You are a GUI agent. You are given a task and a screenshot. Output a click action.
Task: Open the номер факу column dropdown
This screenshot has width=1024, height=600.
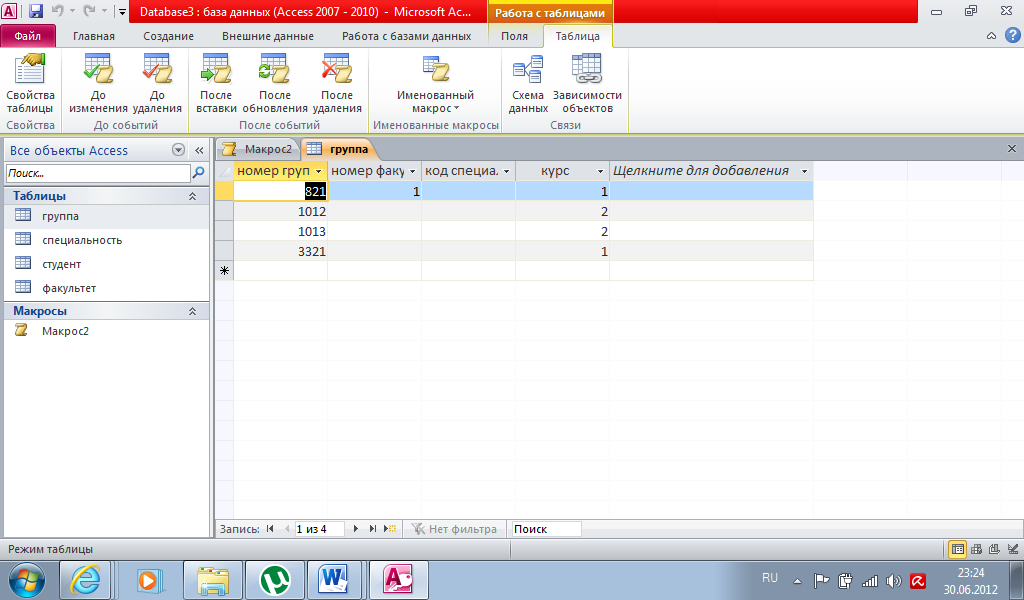click(413, 171)
